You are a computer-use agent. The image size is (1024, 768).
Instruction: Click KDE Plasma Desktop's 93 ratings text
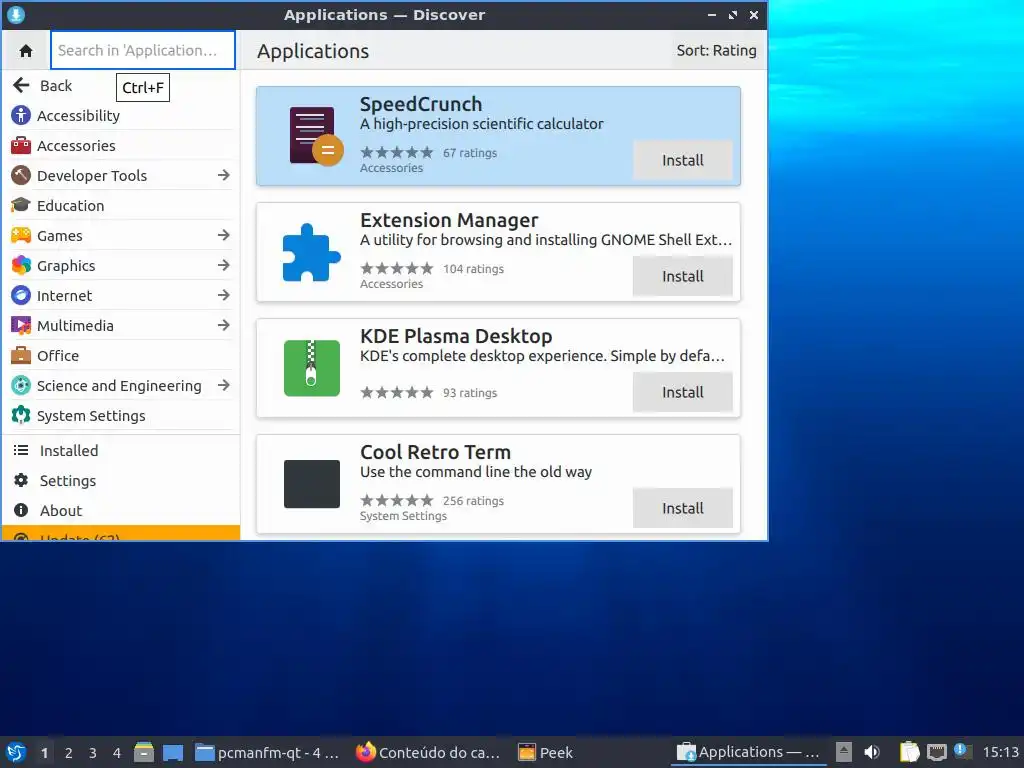[470, 393]
